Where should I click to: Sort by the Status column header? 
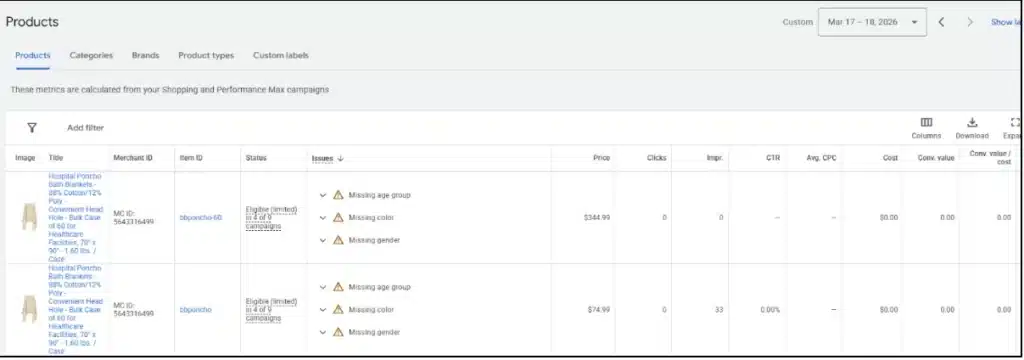pos(256,158)
